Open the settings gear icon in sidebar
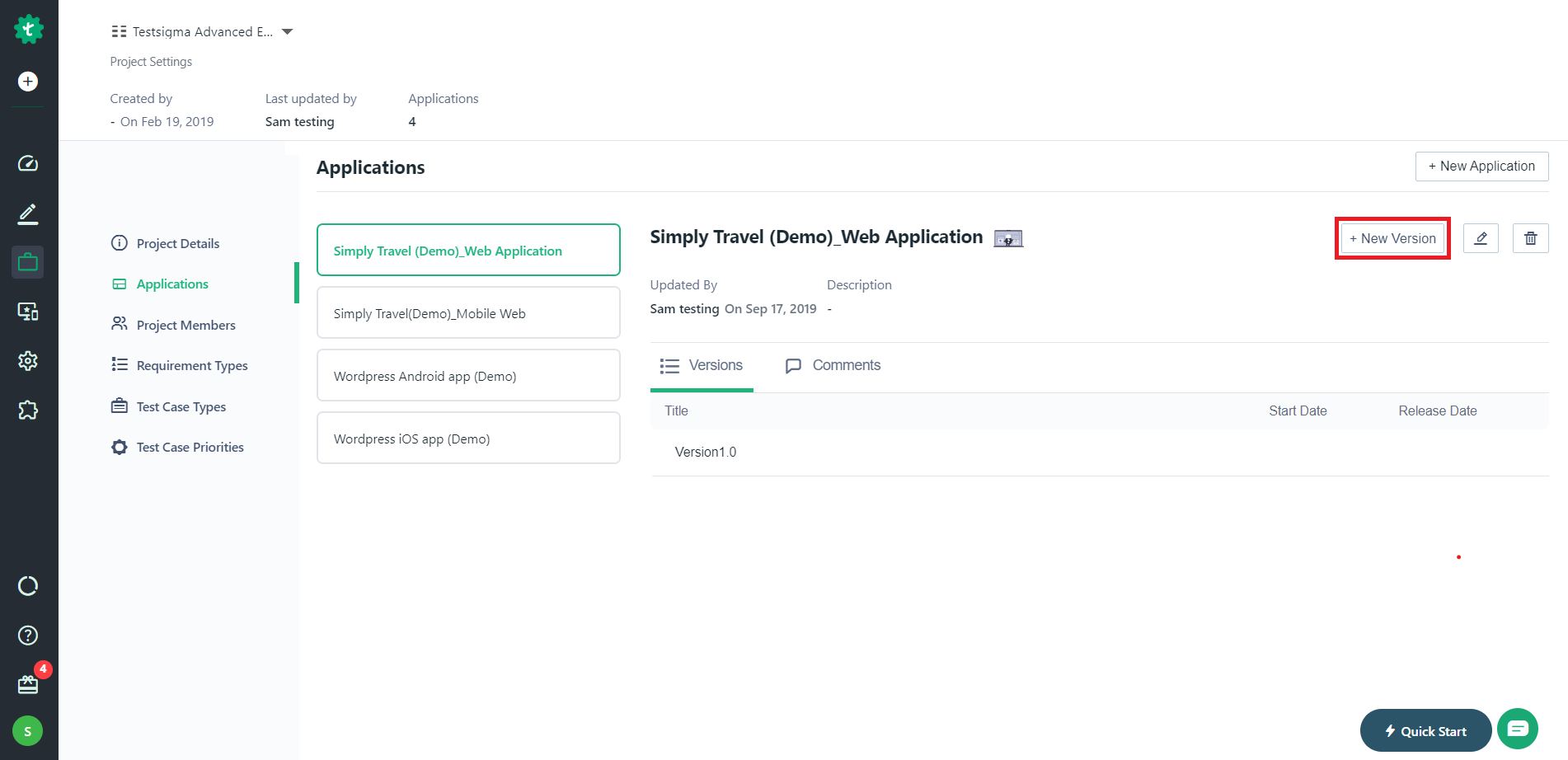This screenshot has width=1568, height=760. pyautogui.click(x=28, y=361)
